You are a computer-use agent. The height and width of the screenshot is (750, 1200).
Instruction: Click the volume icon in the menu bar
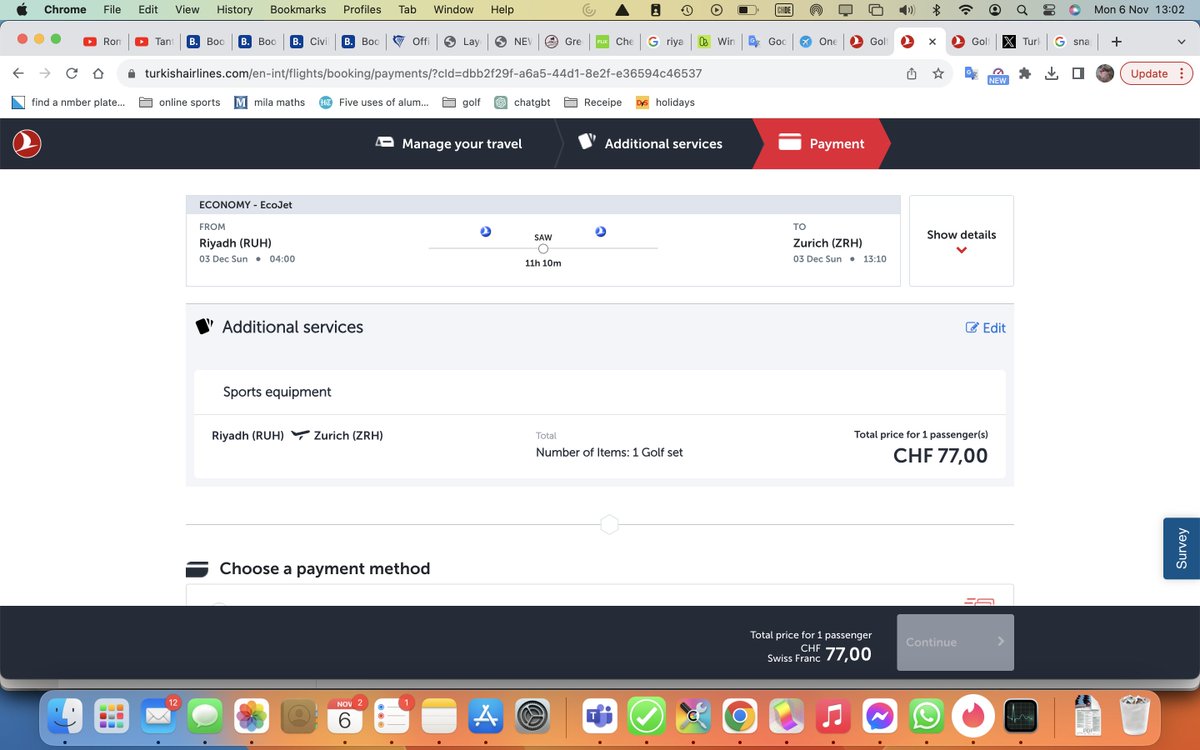(x=906, y=9)
